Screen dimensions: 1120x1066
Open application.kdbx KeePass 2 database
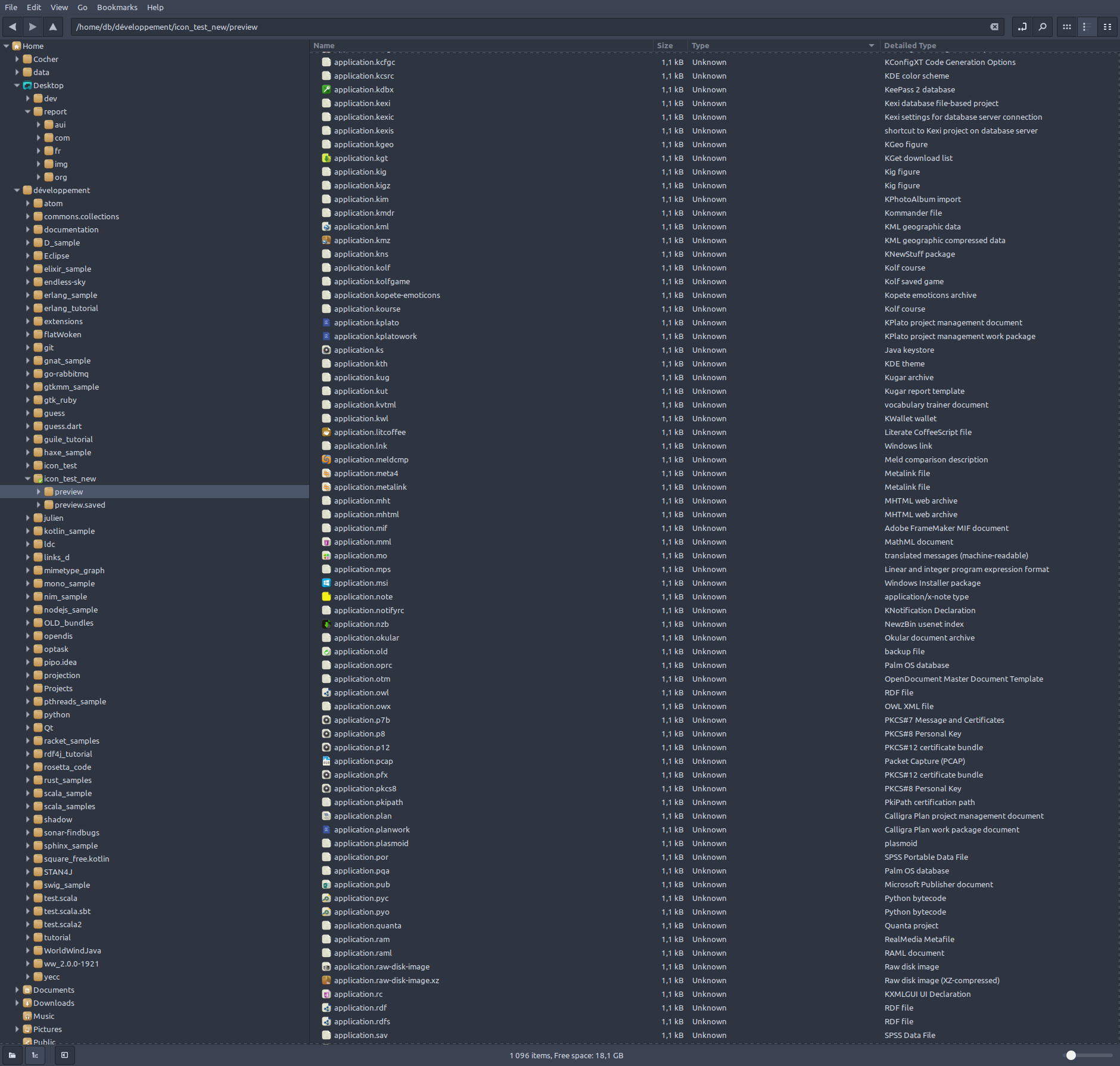(363, 89)
